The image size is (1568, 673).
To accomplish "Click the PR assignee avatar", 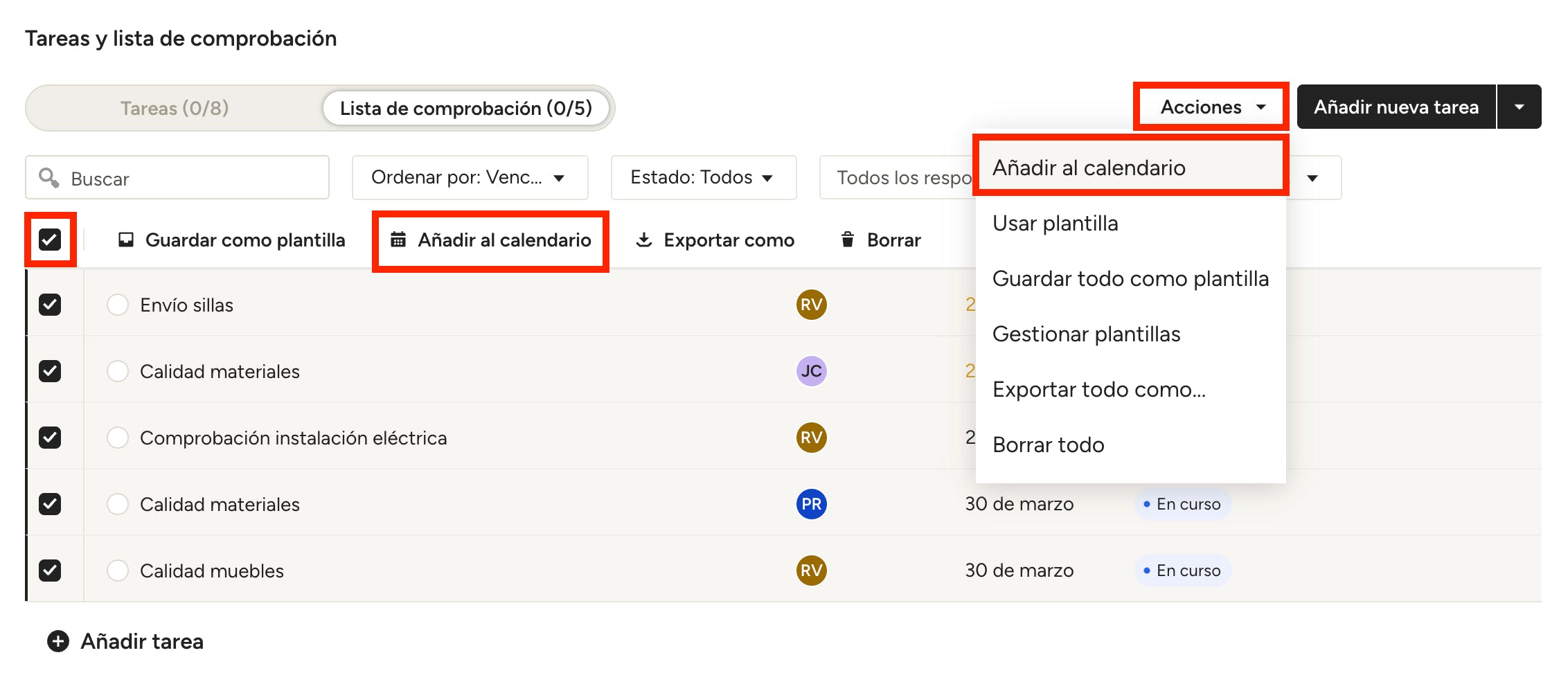I will 811,504.
